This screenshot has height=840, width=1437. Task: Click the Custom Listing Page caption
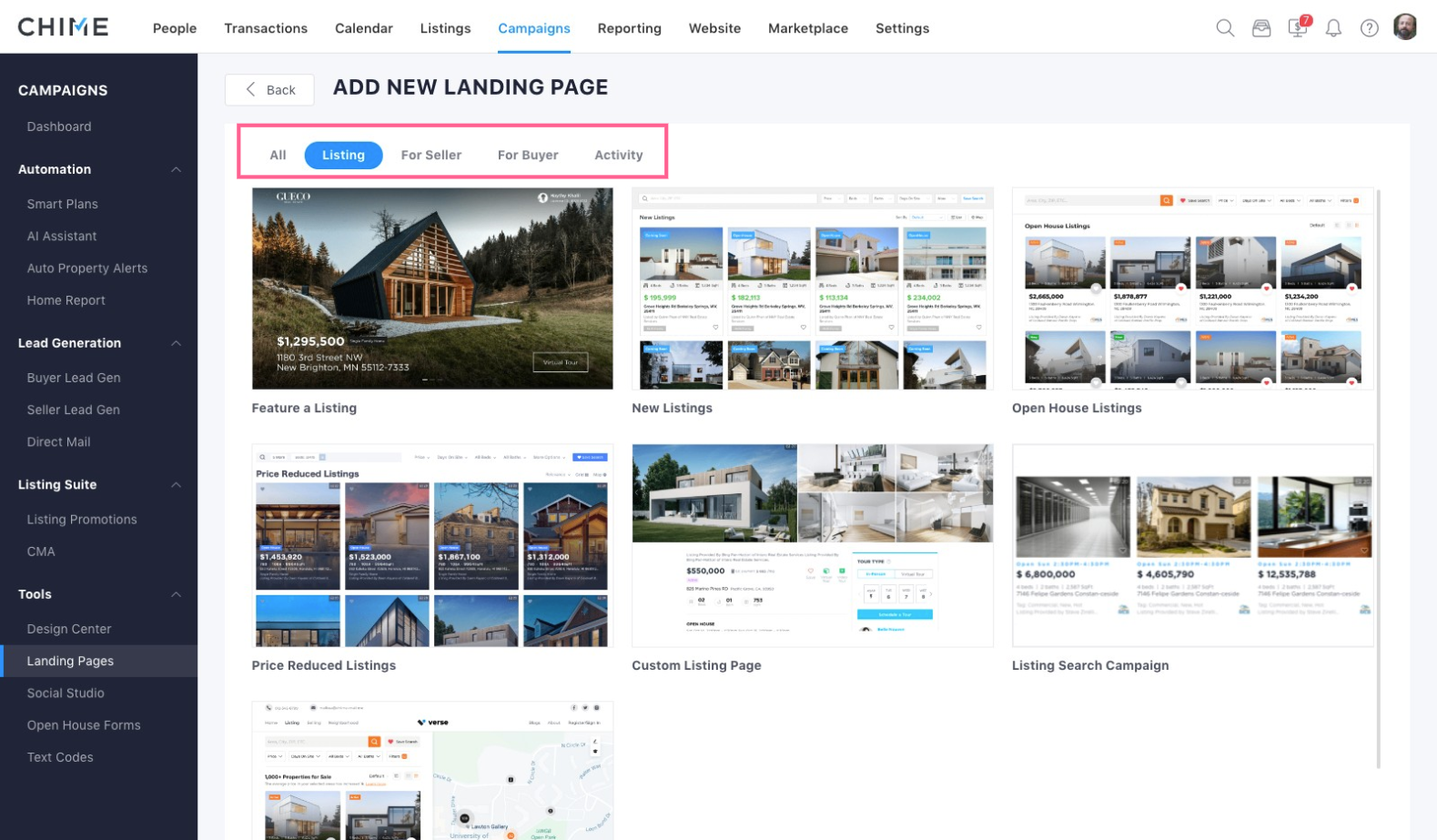click(x=696, y=666)
